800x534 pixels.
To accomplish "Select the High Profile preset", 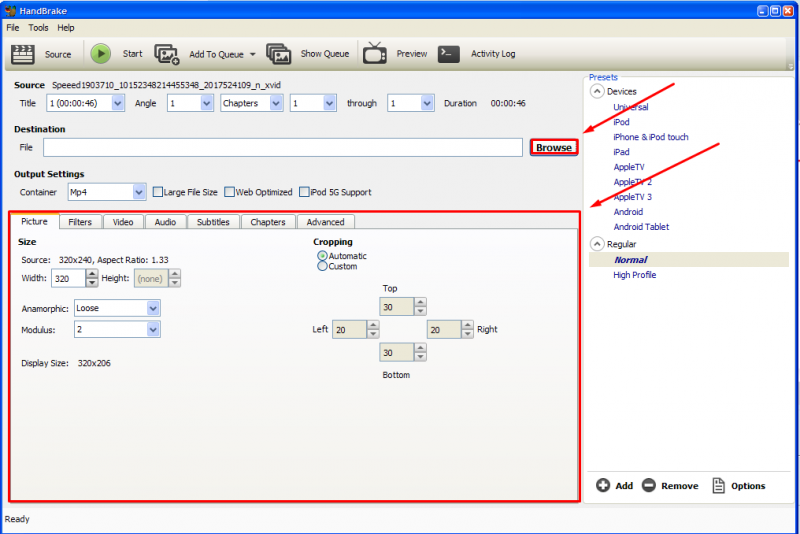I will [634, 275].
